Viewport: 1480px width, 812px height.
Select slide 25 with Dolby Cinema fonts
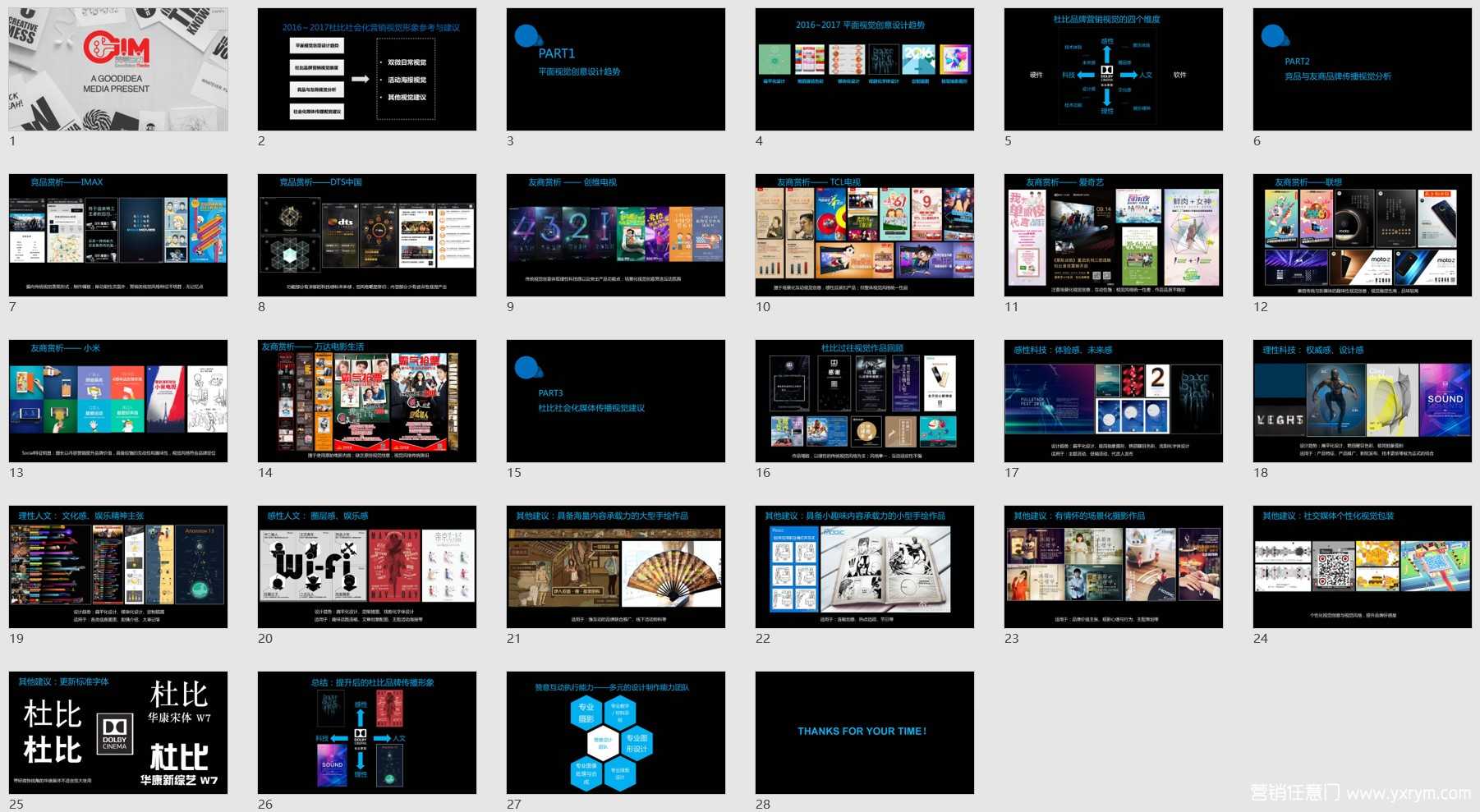118,732
